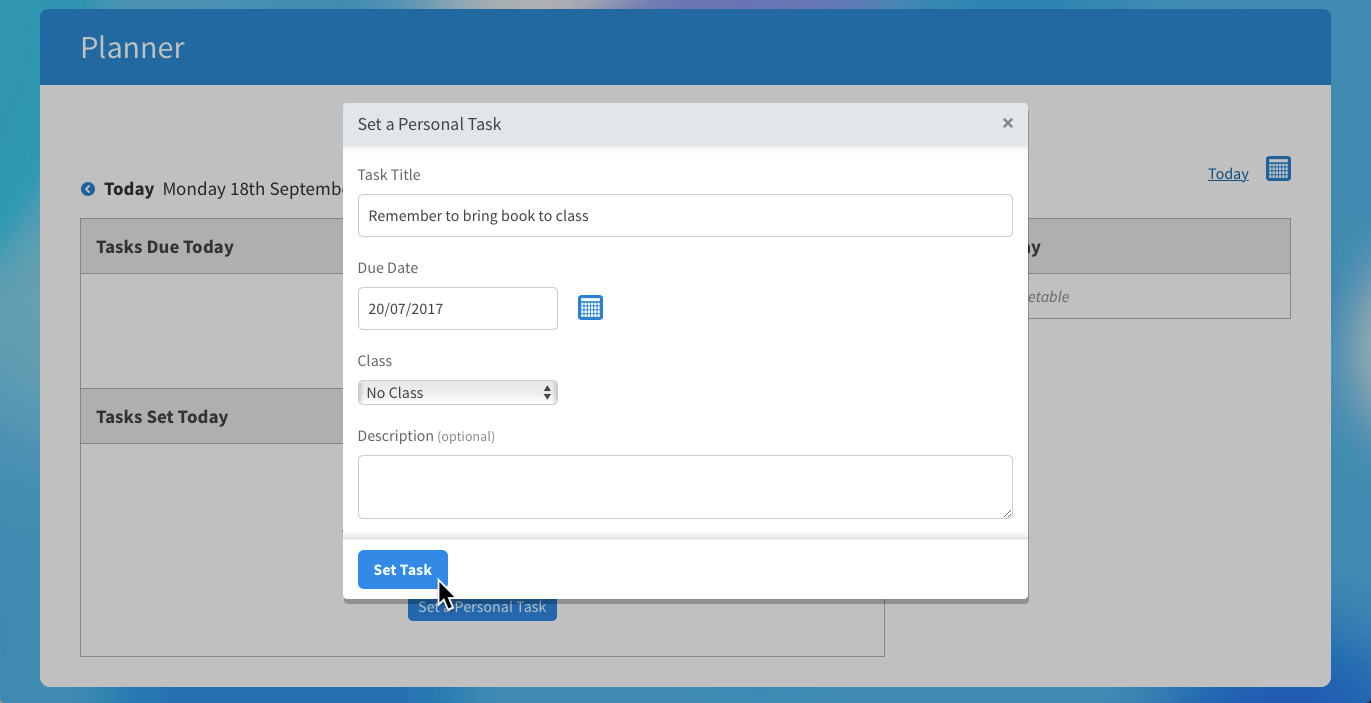Screen dimensions: 1371x703
Task: Click inside the Task Title field
Action: 685,215
